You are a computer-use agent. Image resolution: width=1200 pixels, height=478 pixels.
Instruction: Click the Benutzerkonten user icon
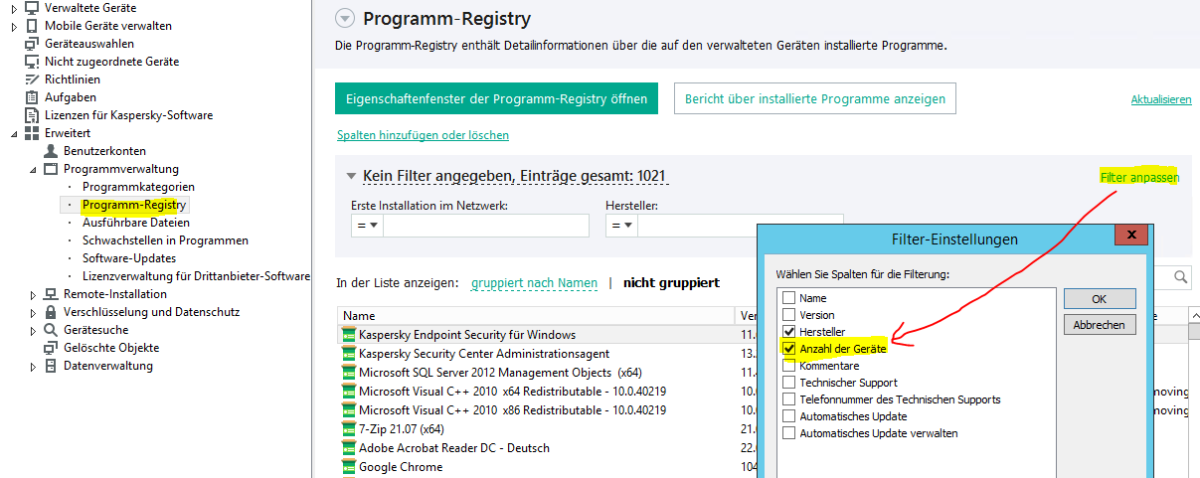tap(51, 151)
